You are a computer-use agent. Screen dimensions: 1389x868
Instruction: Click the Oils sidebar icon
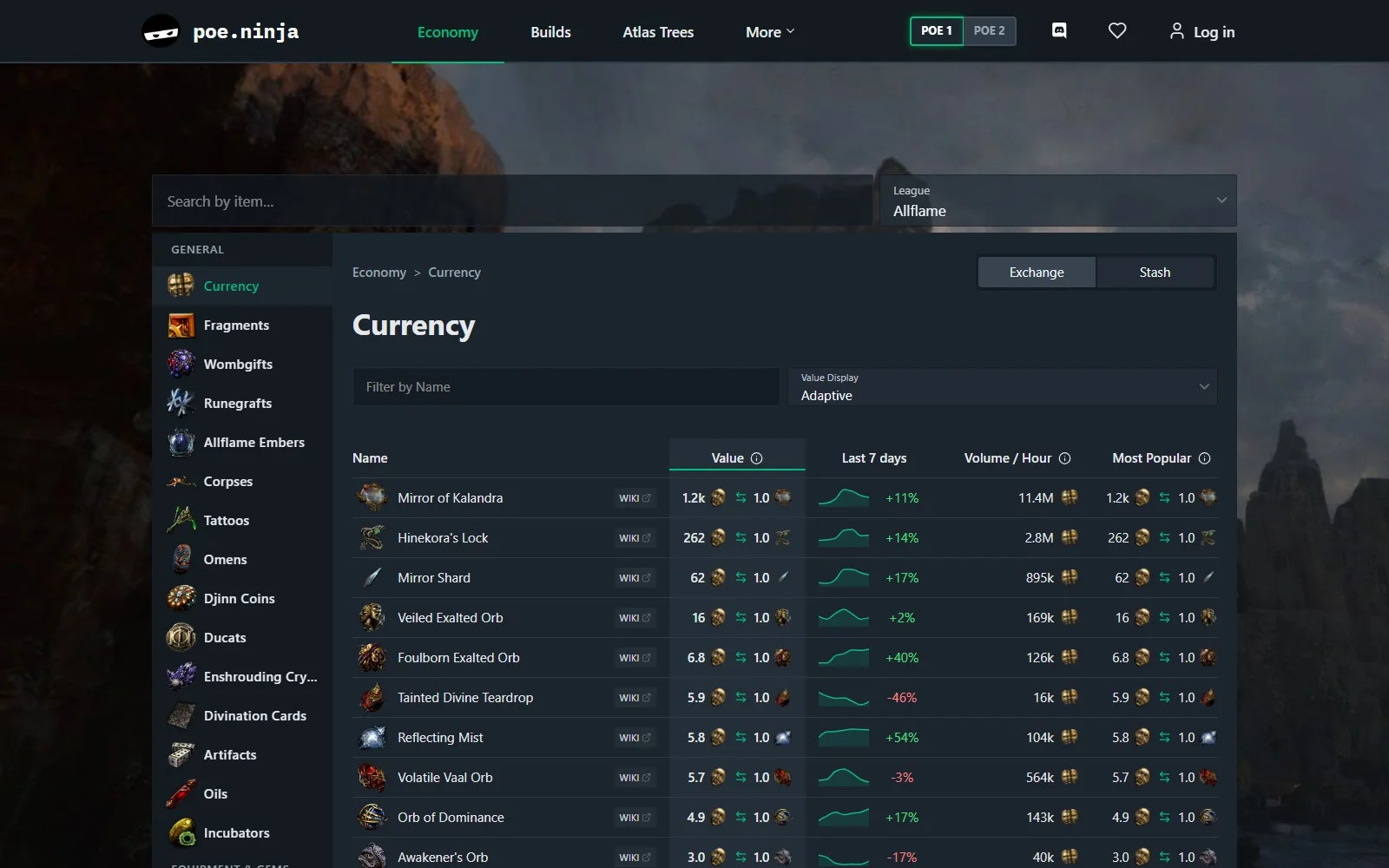click(181, 793)
